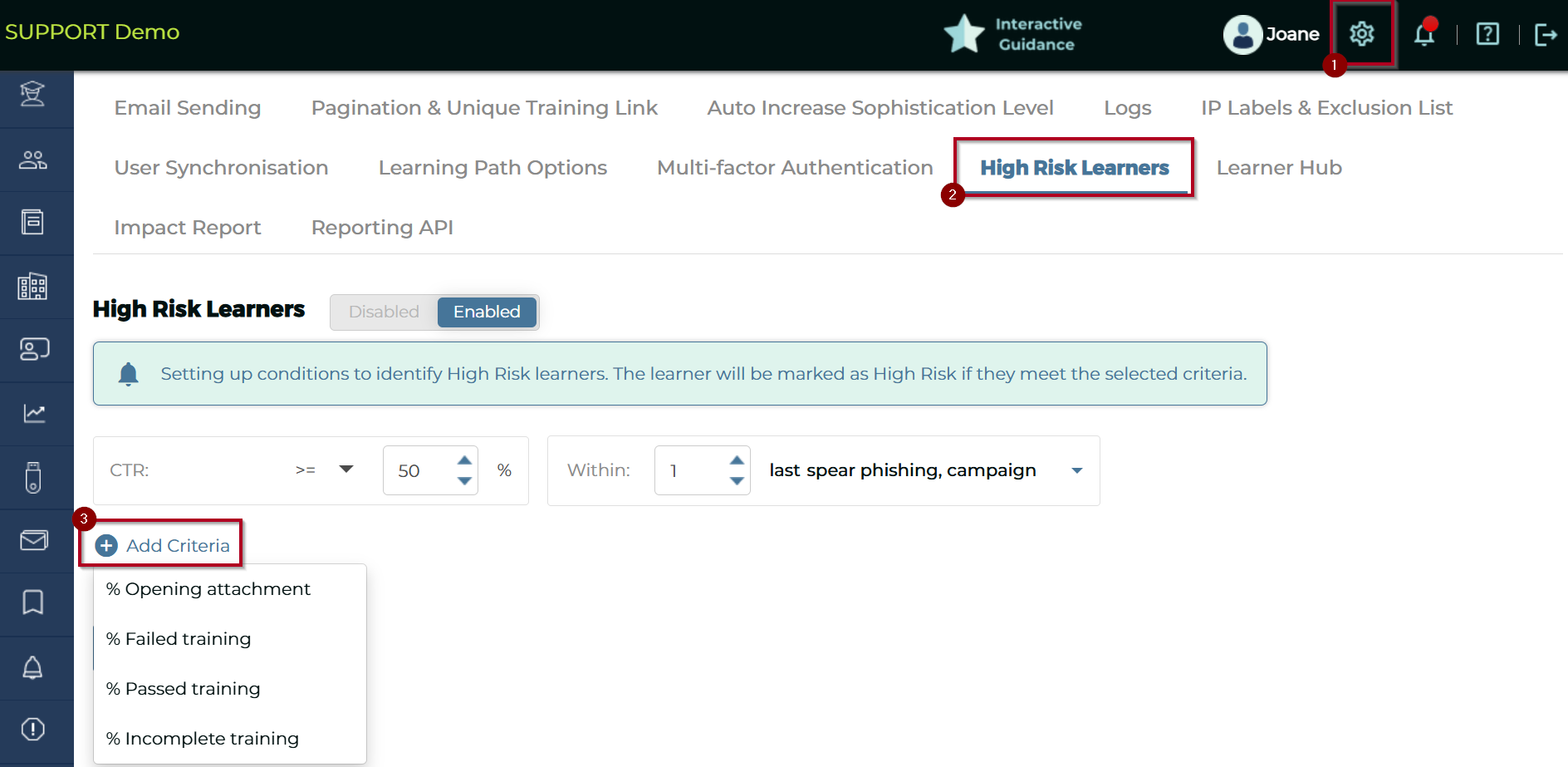Increase the CTR percentage value
1568x767 pixels.
coord(464,460)
